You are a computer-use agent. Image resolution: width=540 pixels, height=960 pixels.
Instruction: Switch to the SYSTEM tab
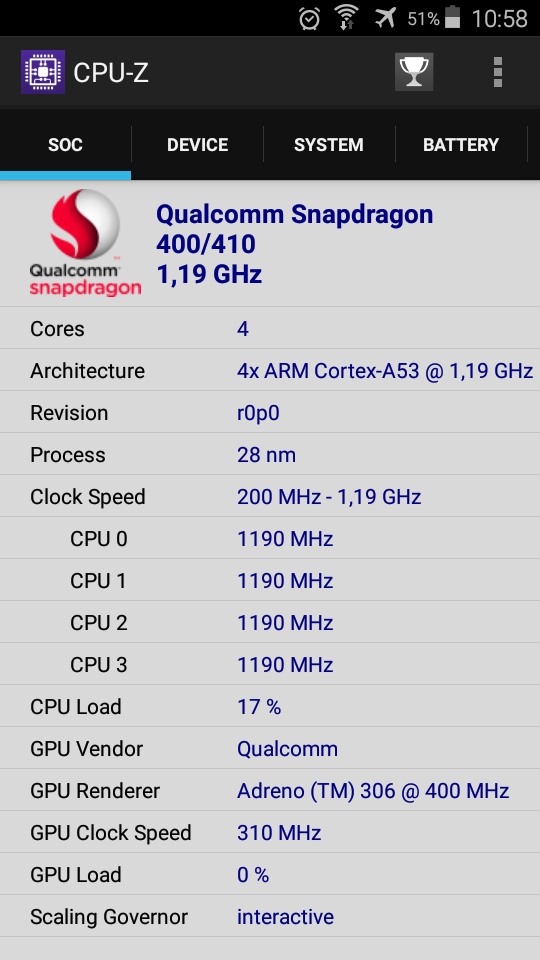[x=329, y=145]
